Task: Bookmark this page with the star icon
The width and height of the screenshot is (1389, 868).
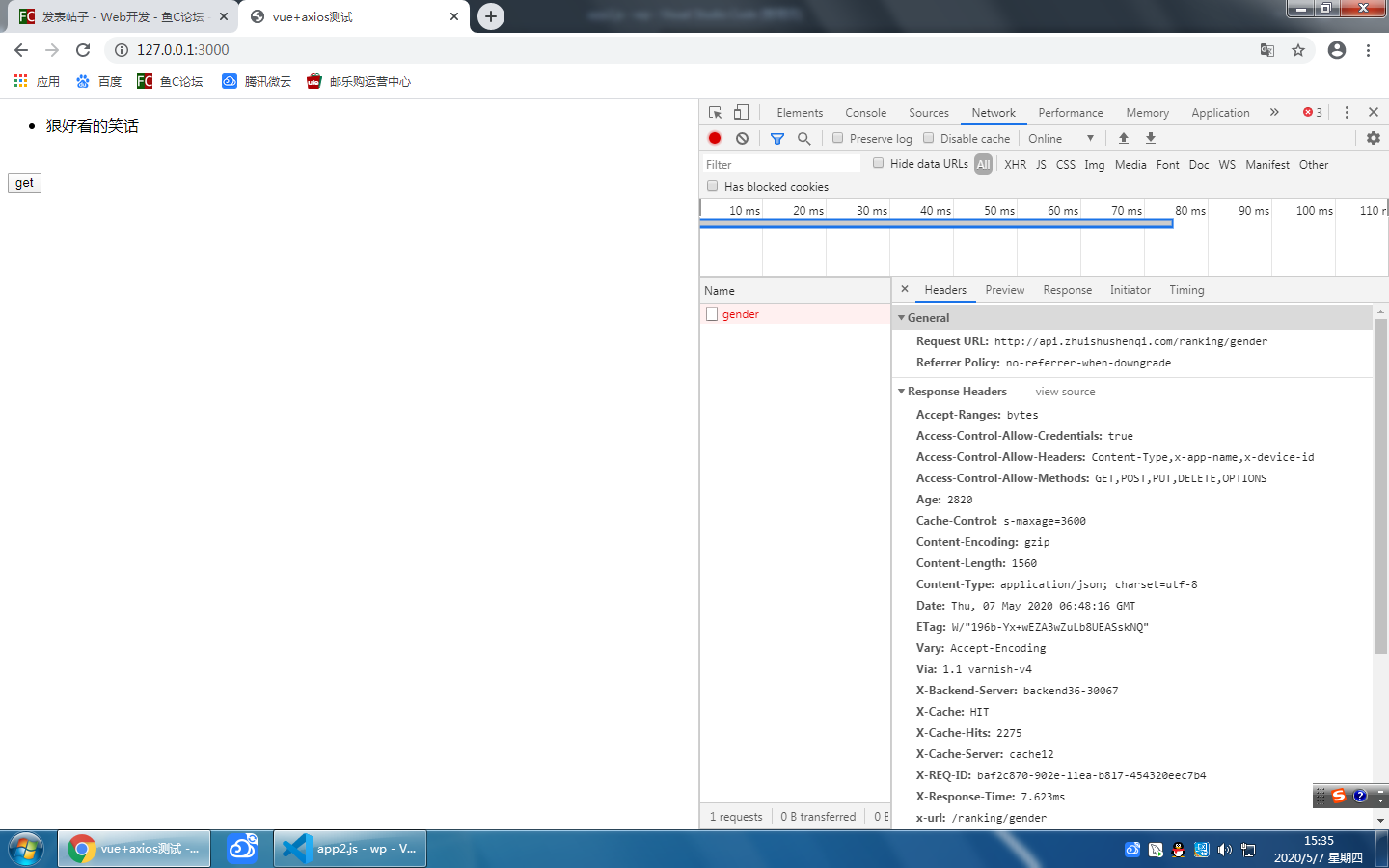Action: click(1298, 50)
